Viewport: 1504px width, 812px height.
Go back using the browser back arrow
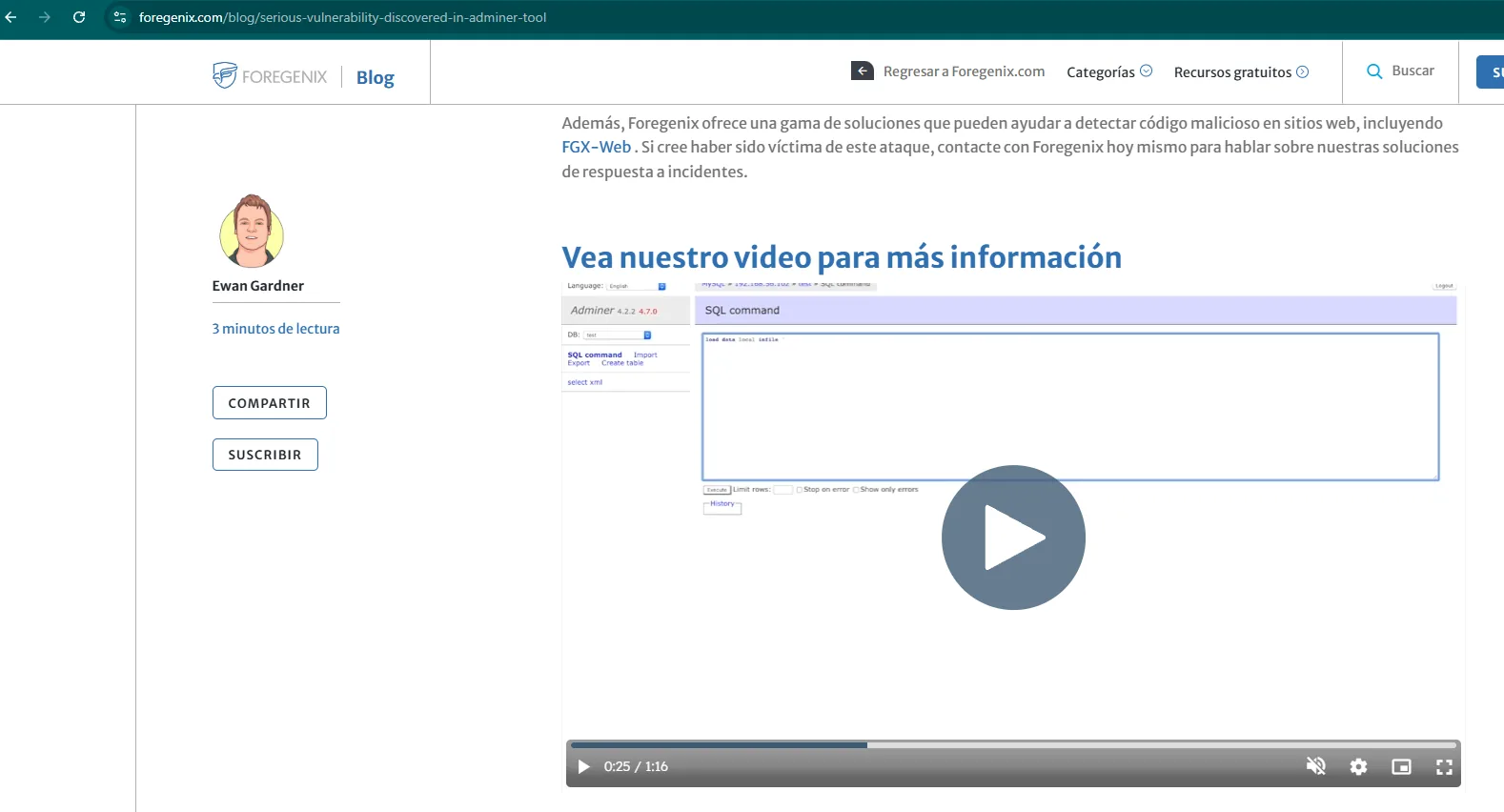11,17
